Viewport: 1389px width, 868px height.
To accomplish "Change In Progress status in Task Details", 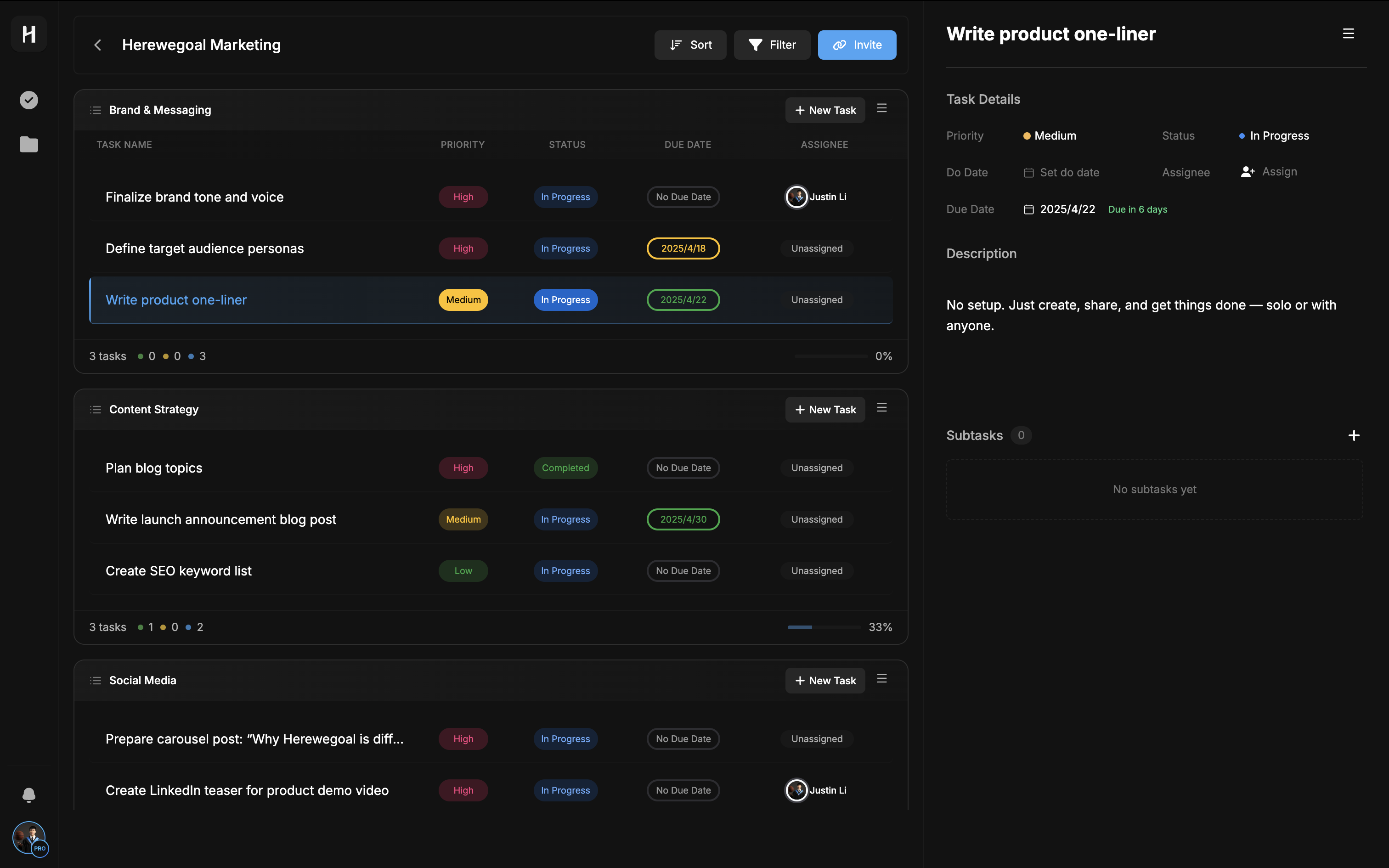I will point(1274,136).
